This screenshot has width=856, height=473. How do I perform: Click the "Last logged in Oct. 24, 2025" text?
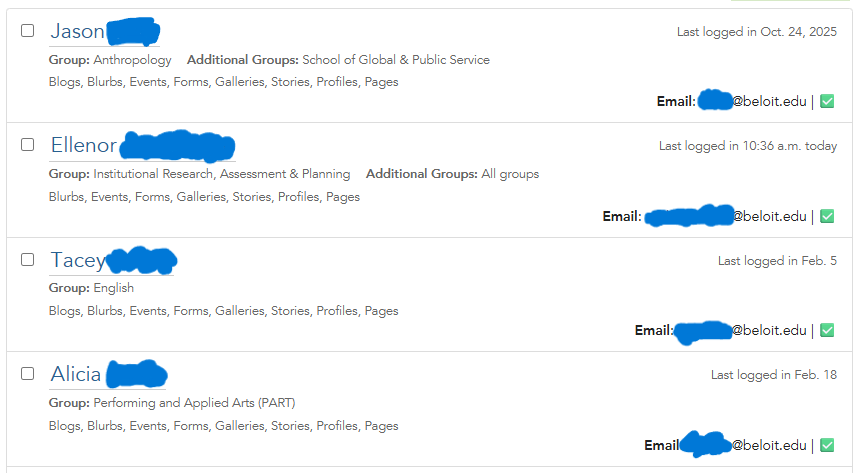coord(756,32)
